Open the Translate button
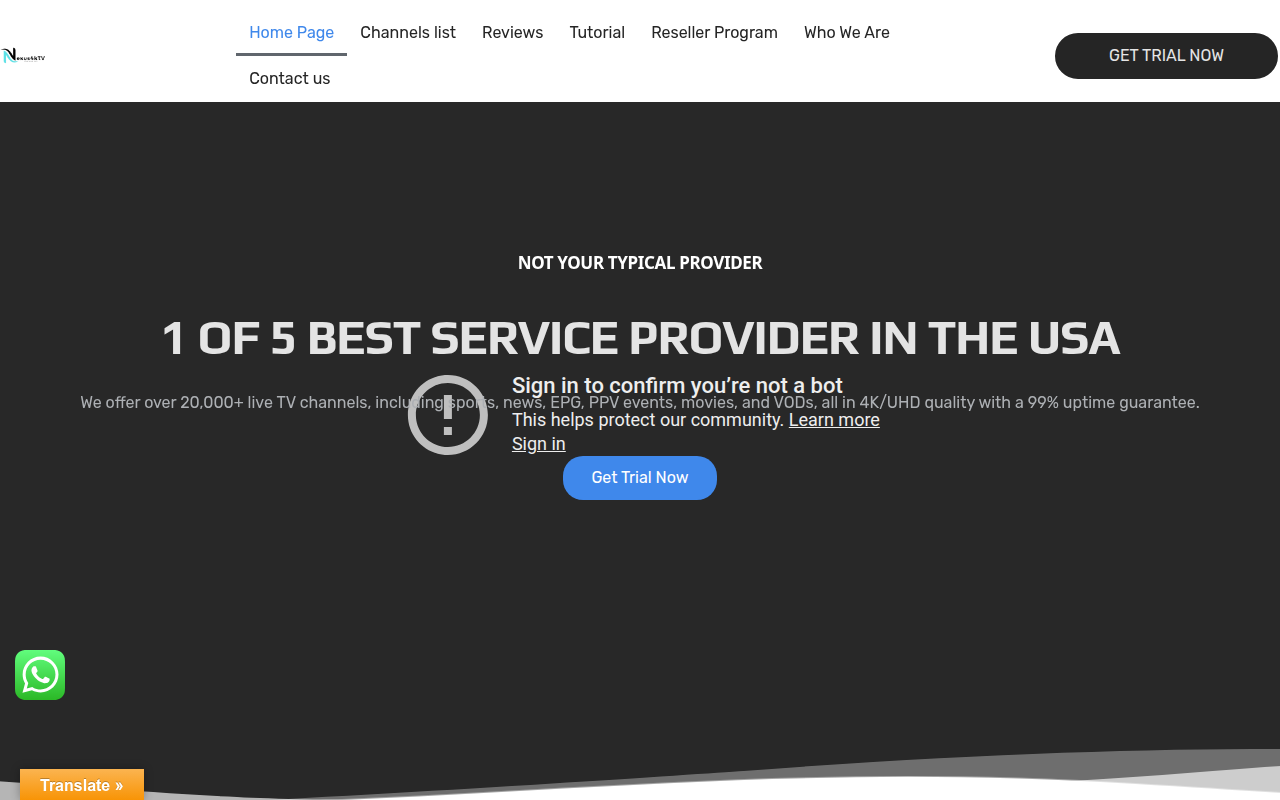This screenshot has height=800, width=1280. tap(82, 785)
